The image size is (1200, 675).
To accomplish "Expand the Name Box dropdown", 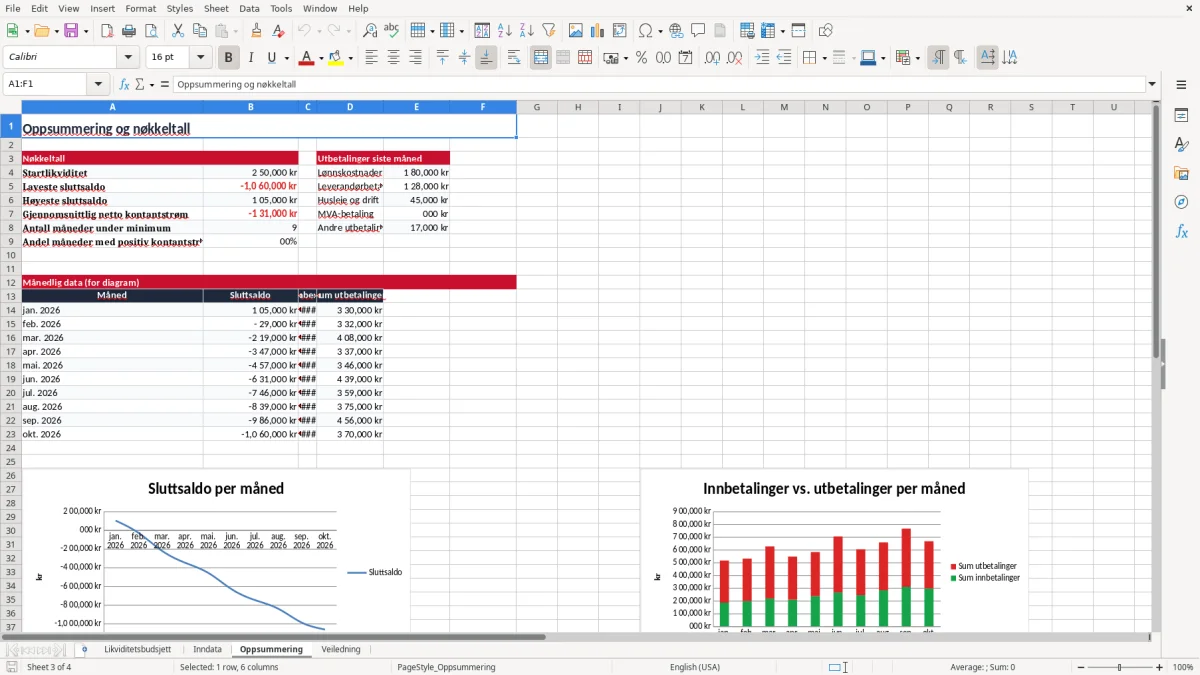I will 98,85.
